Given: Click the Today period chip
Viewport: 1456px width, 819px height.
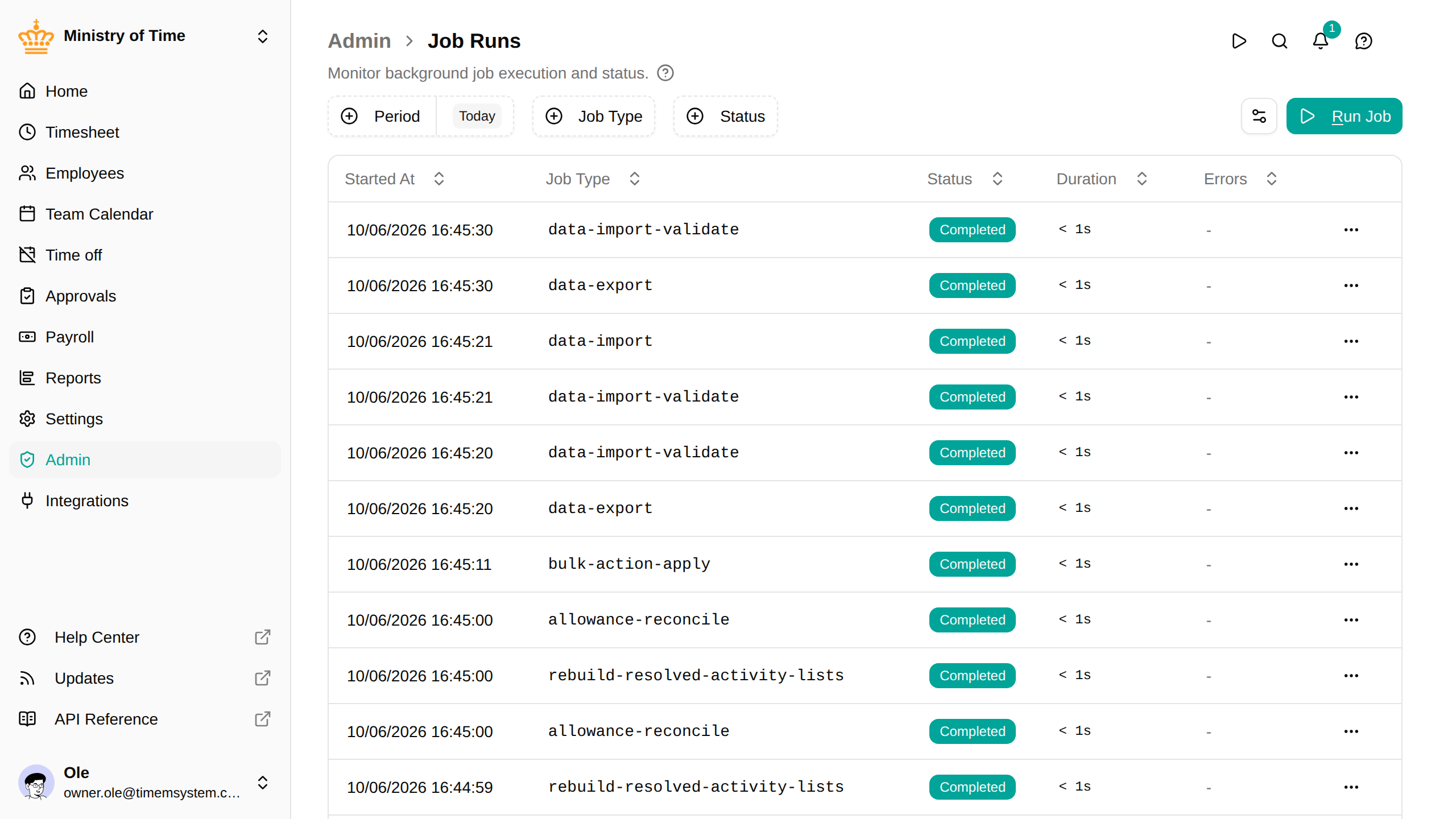Looking at the screenshot, I should coord(477,116).
